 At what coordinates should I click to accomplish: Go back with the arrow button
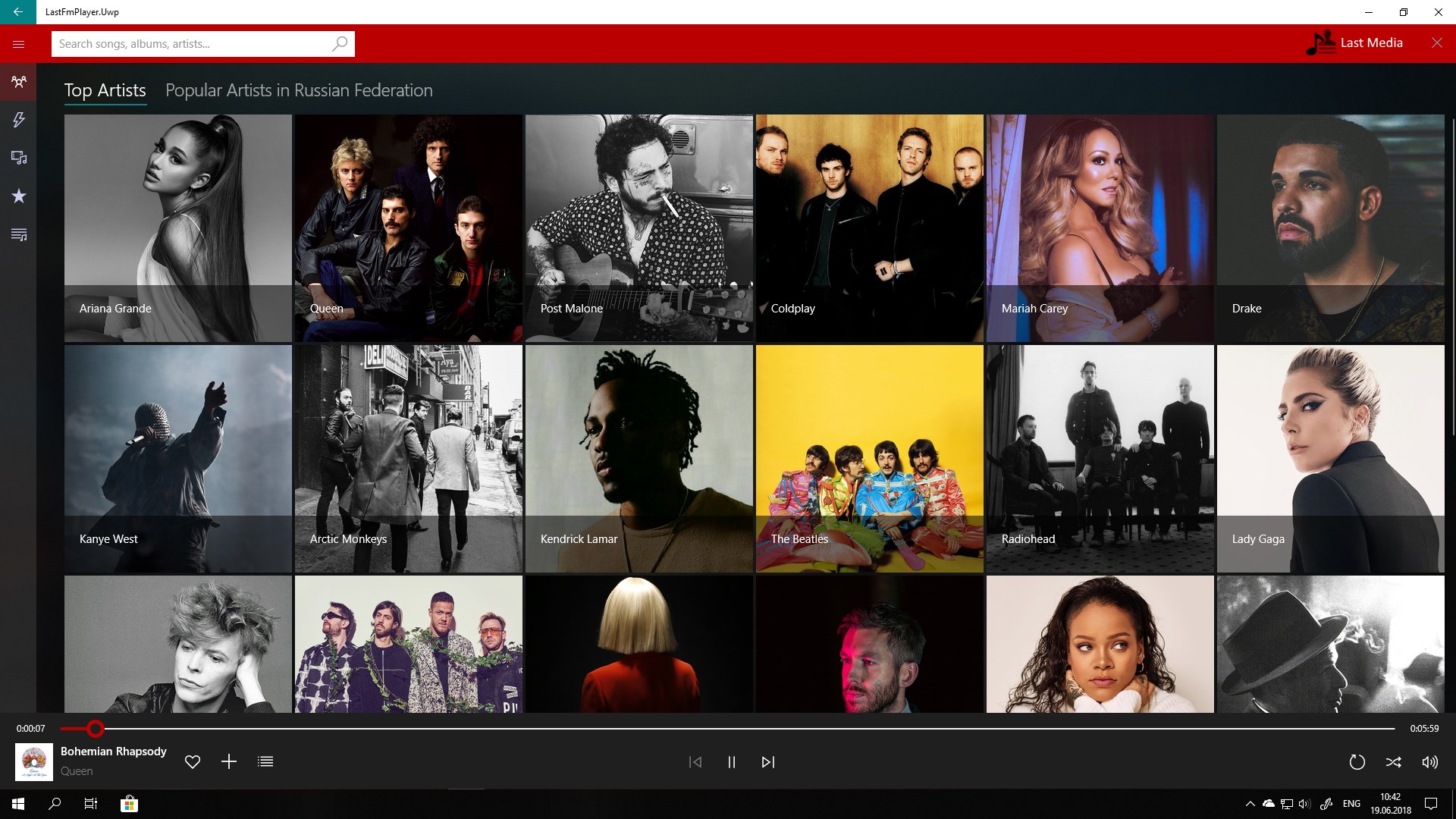click(x=18, y=12)
